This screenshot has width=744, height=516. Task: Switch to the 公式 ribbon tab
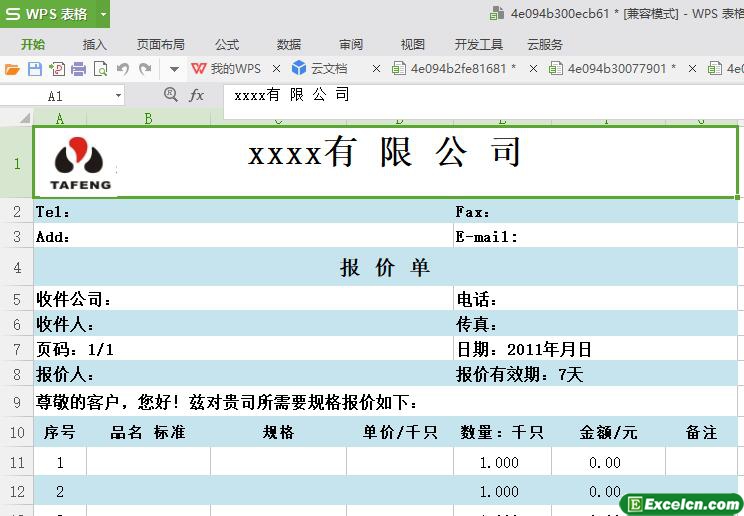(227, 44)
